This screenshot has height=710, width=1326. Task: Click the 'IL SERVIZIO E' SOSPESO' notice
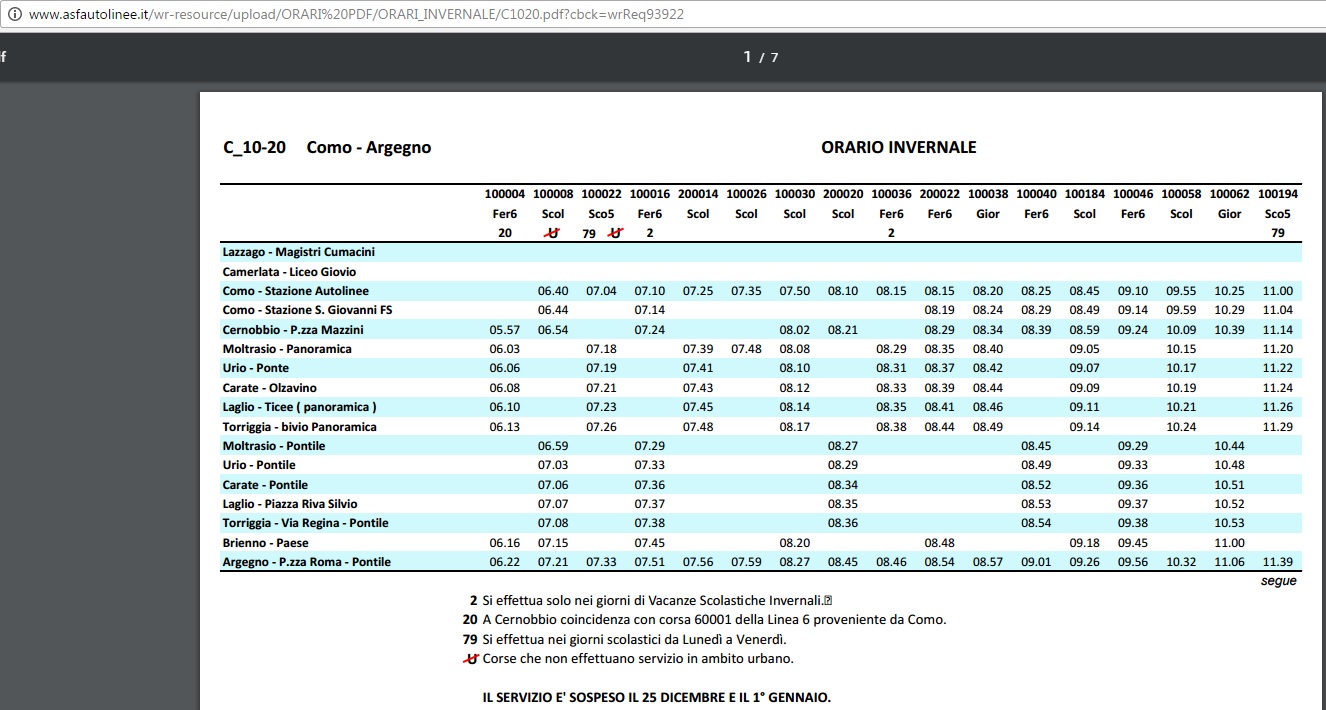[x=656, y=697]
